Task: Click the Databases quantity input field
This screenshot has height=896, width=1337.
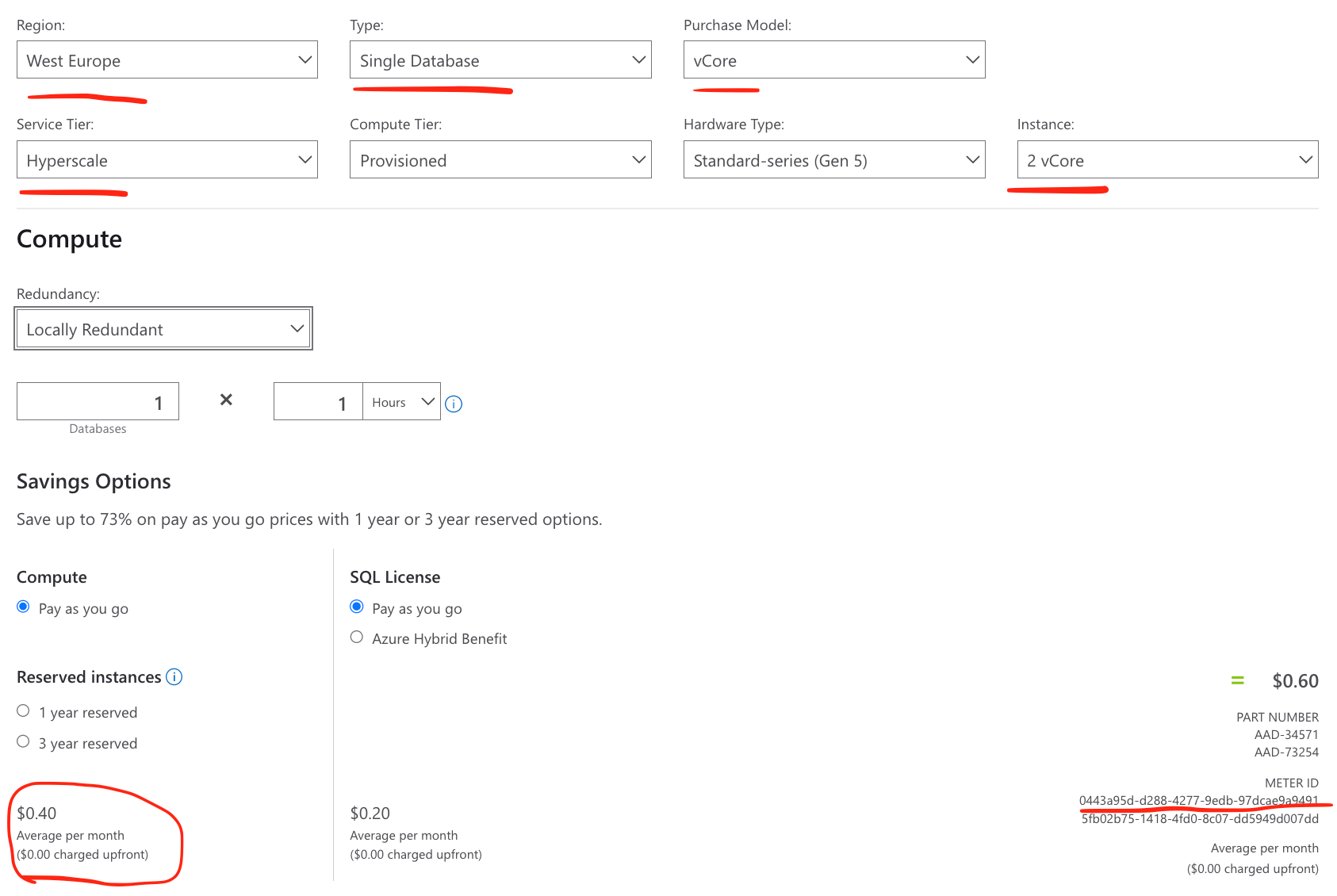Action: [x=98, y=402]
